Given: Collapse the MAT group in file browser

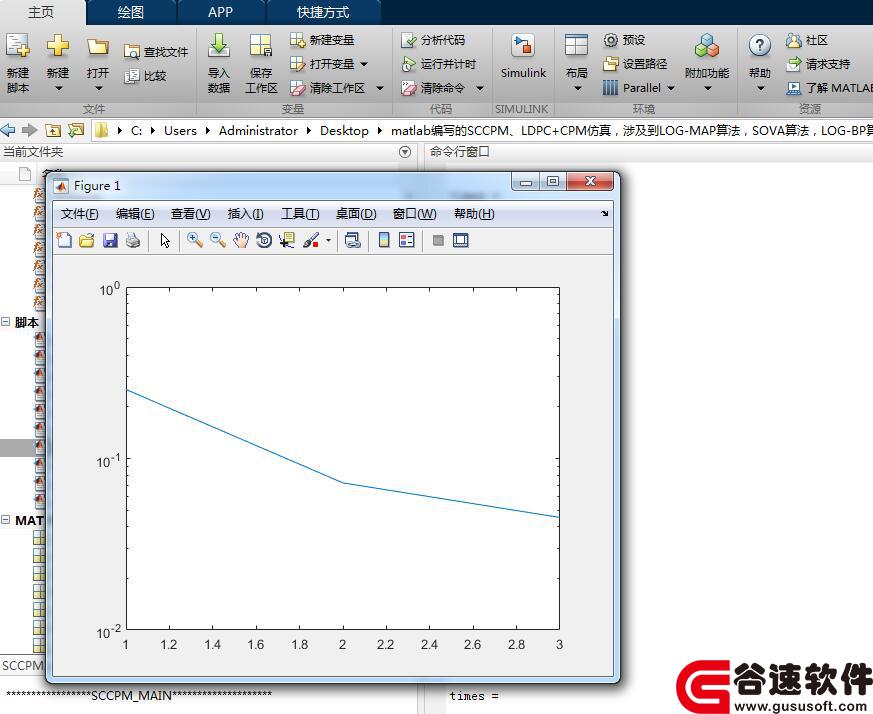Looking at the screenshot, I should pos(6,520).
